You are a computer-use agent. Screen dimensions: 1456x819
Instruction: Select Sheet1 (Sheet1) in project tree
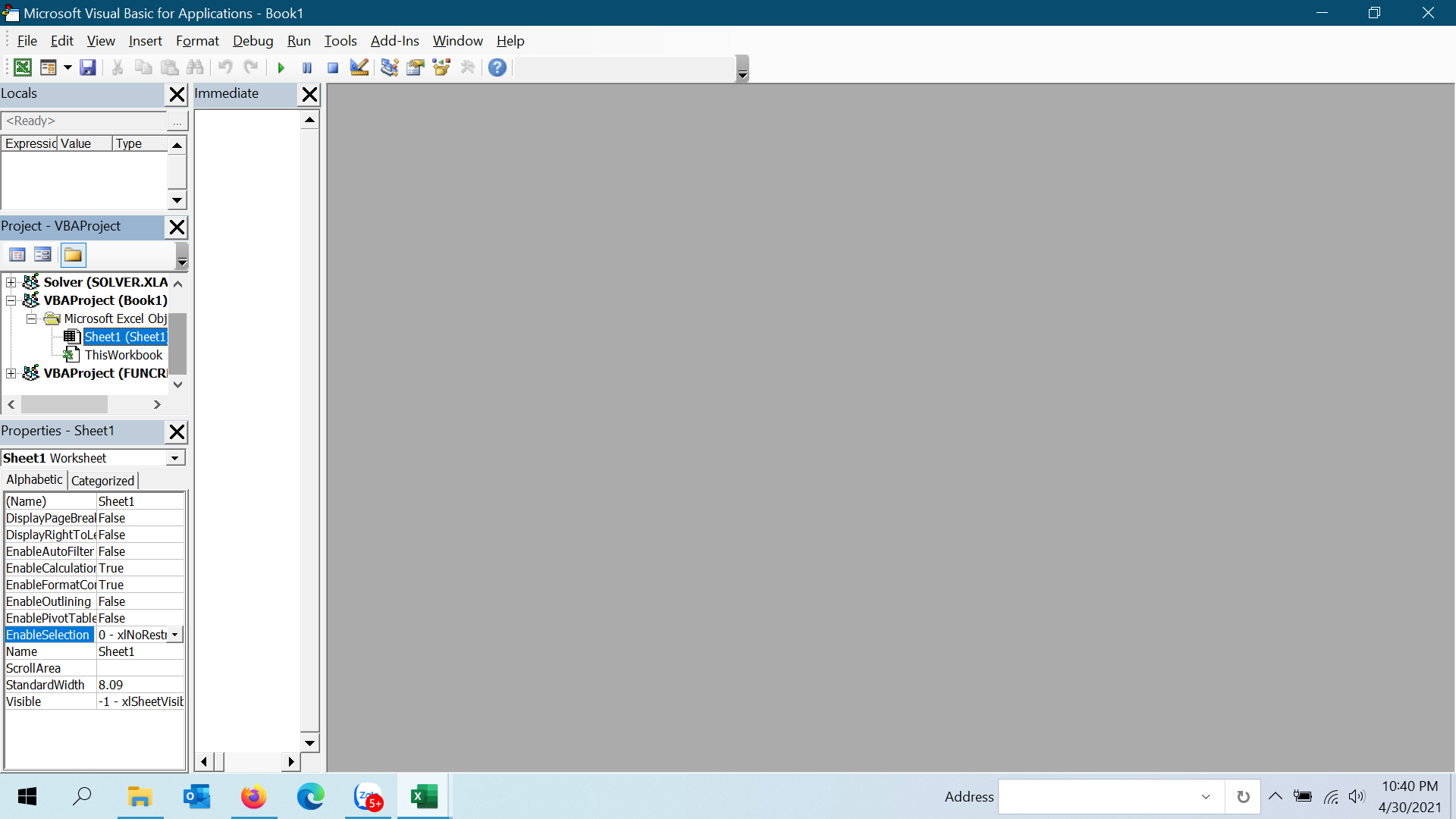pos(125,337)
